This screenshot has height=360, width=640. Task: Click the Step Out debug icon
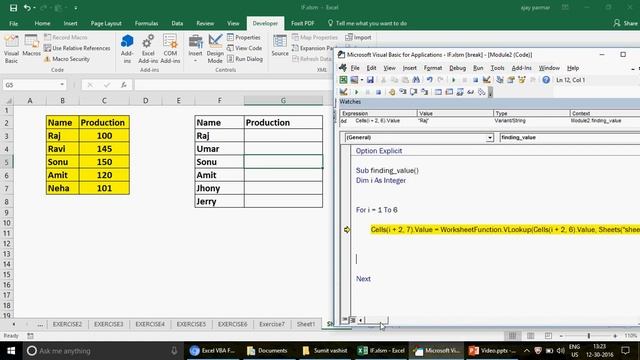pyautogui.click(x=424, y=92)
